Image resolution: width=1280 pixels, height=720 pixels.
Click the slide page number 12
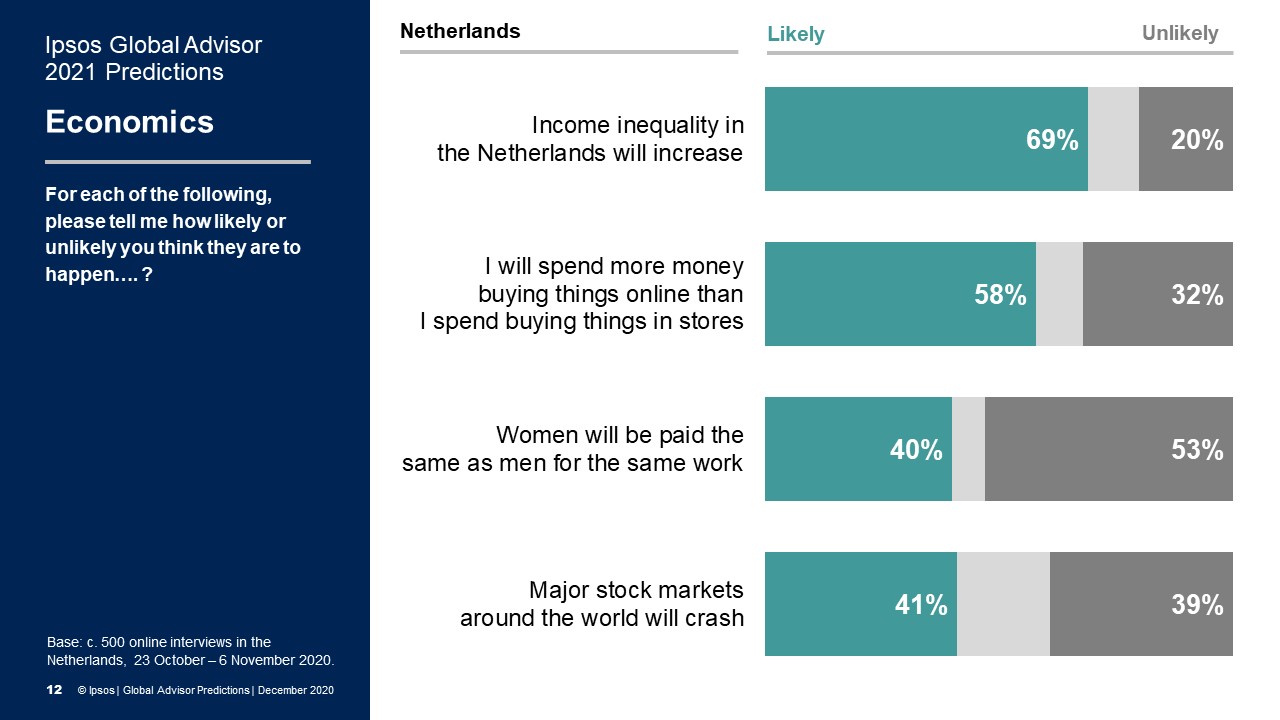click(54, 690)
